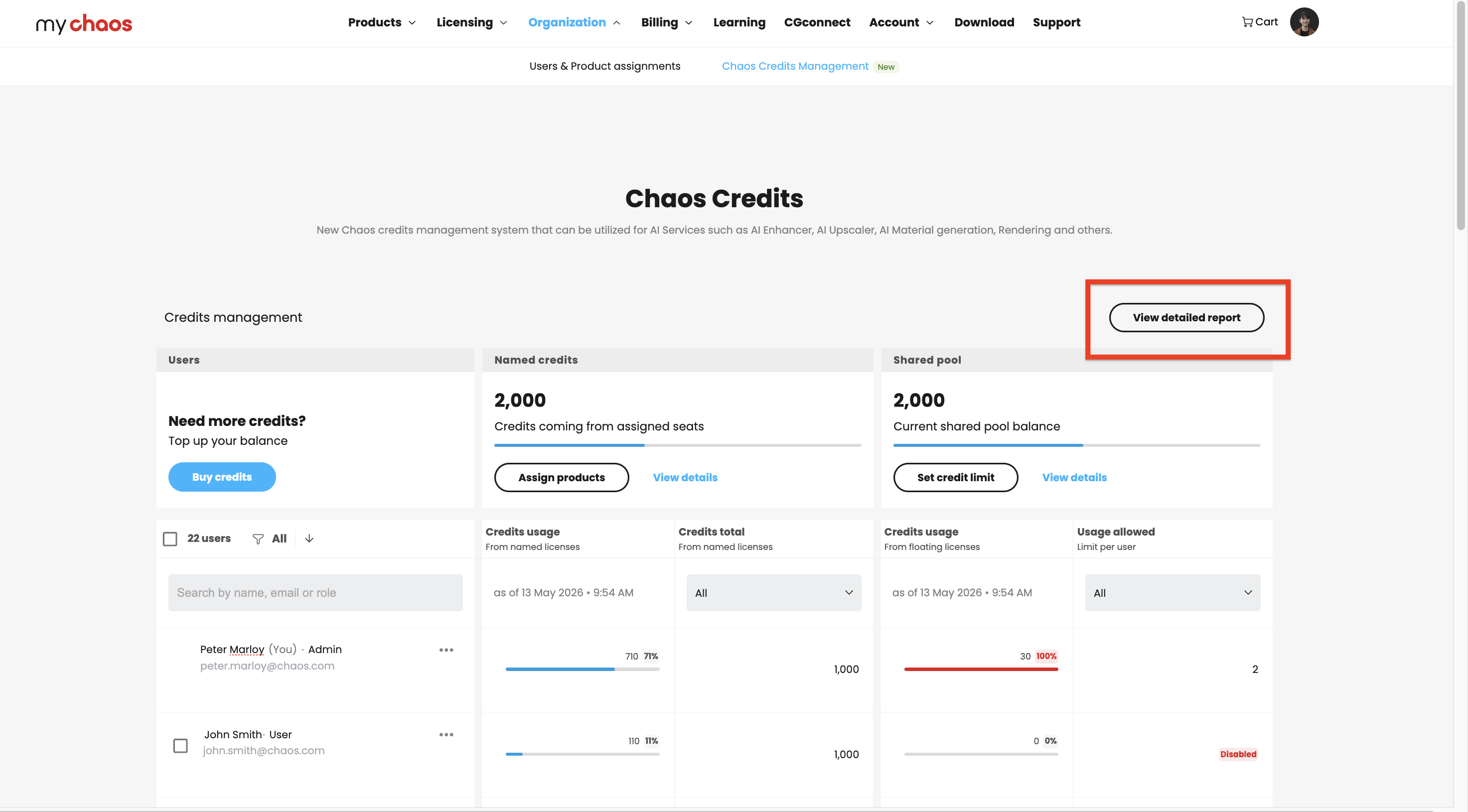Click the Usage allowed Limit per user header

click(x=1116, y=539)
